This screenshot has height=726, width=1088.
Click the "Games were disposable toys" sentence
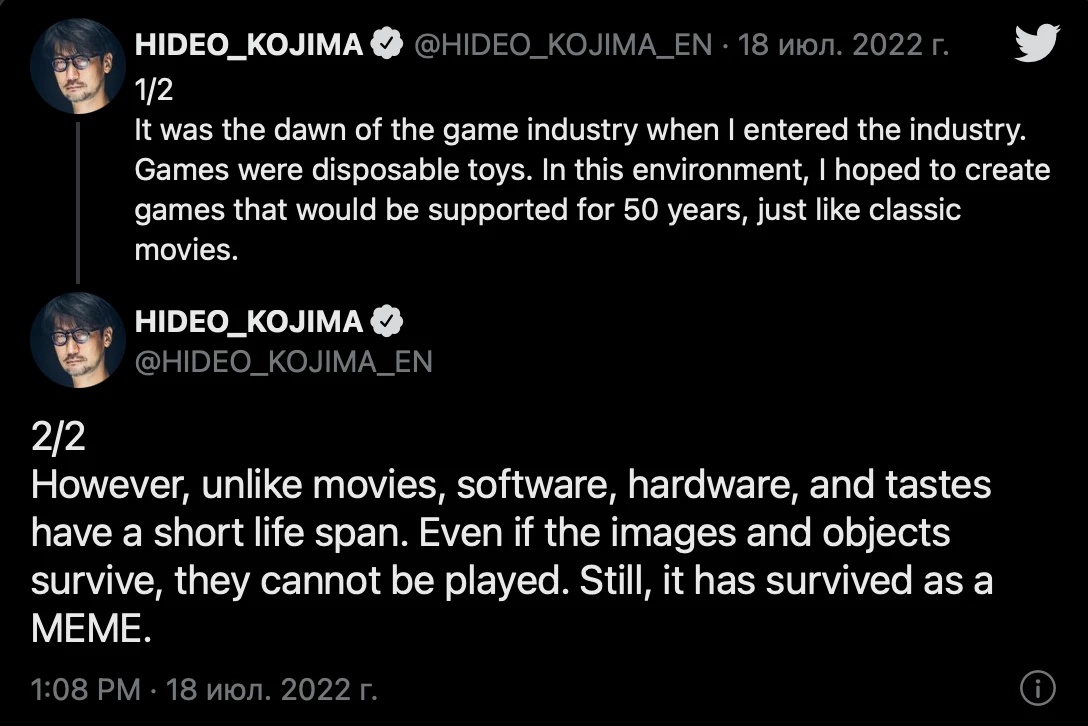pos(334,170)
